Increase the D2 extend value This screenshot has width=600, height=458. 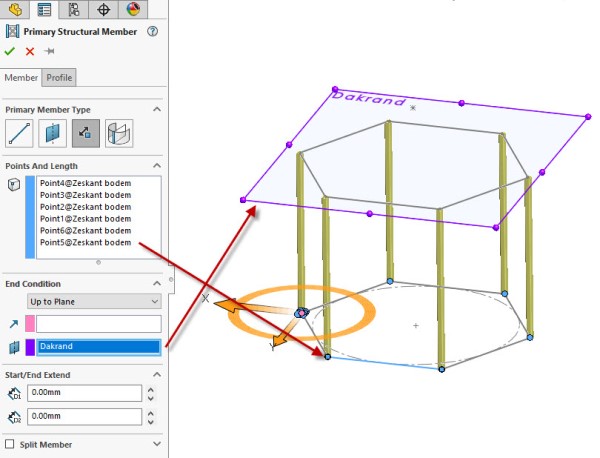[x=151, y=413]
